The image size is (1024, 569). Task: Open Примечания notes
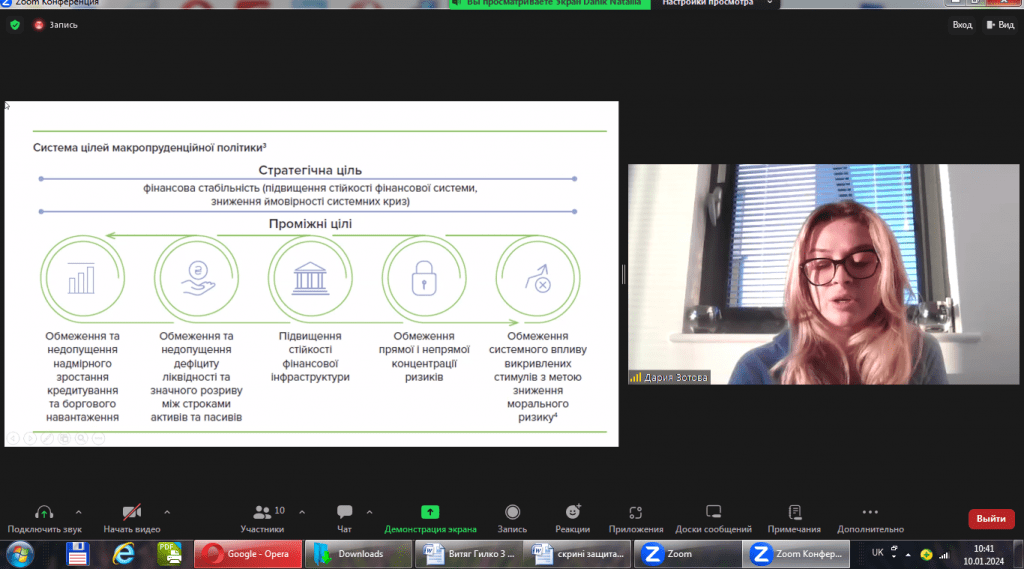[x=794, y=513]
